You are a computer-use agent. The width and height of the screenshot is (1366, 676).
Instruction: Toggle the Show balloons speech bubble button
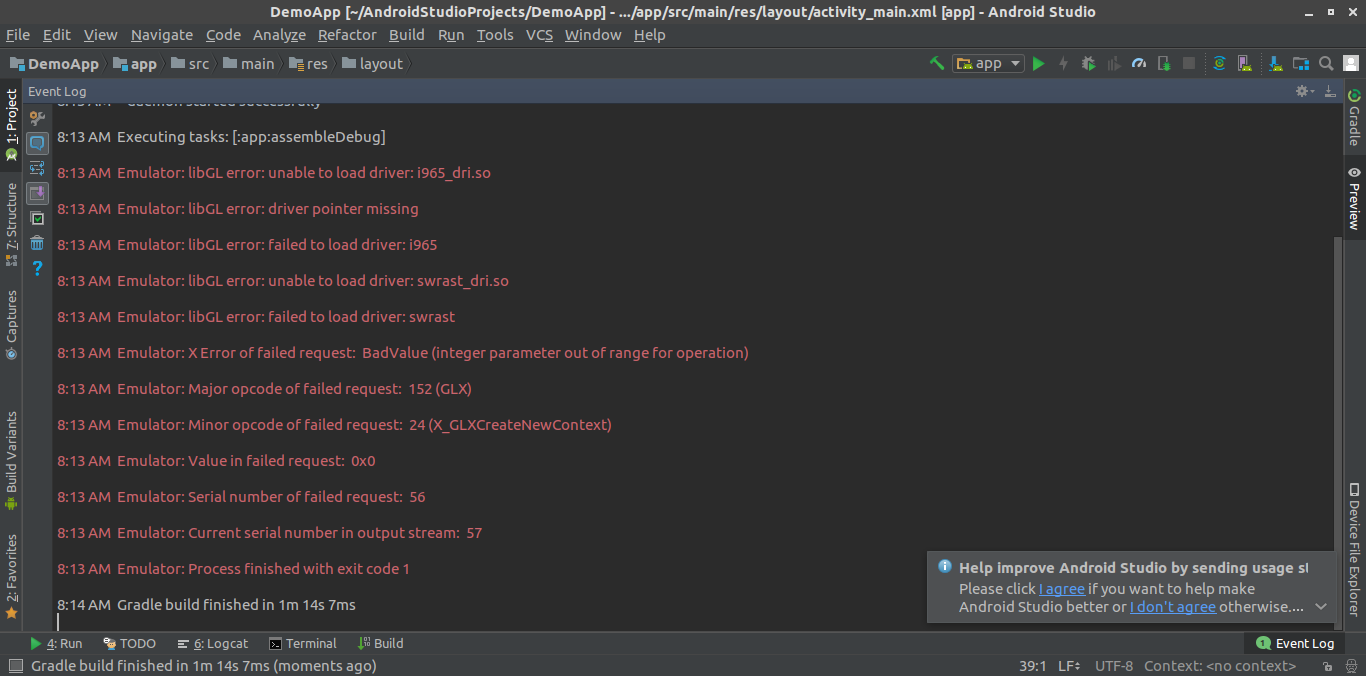pos(37,143)
